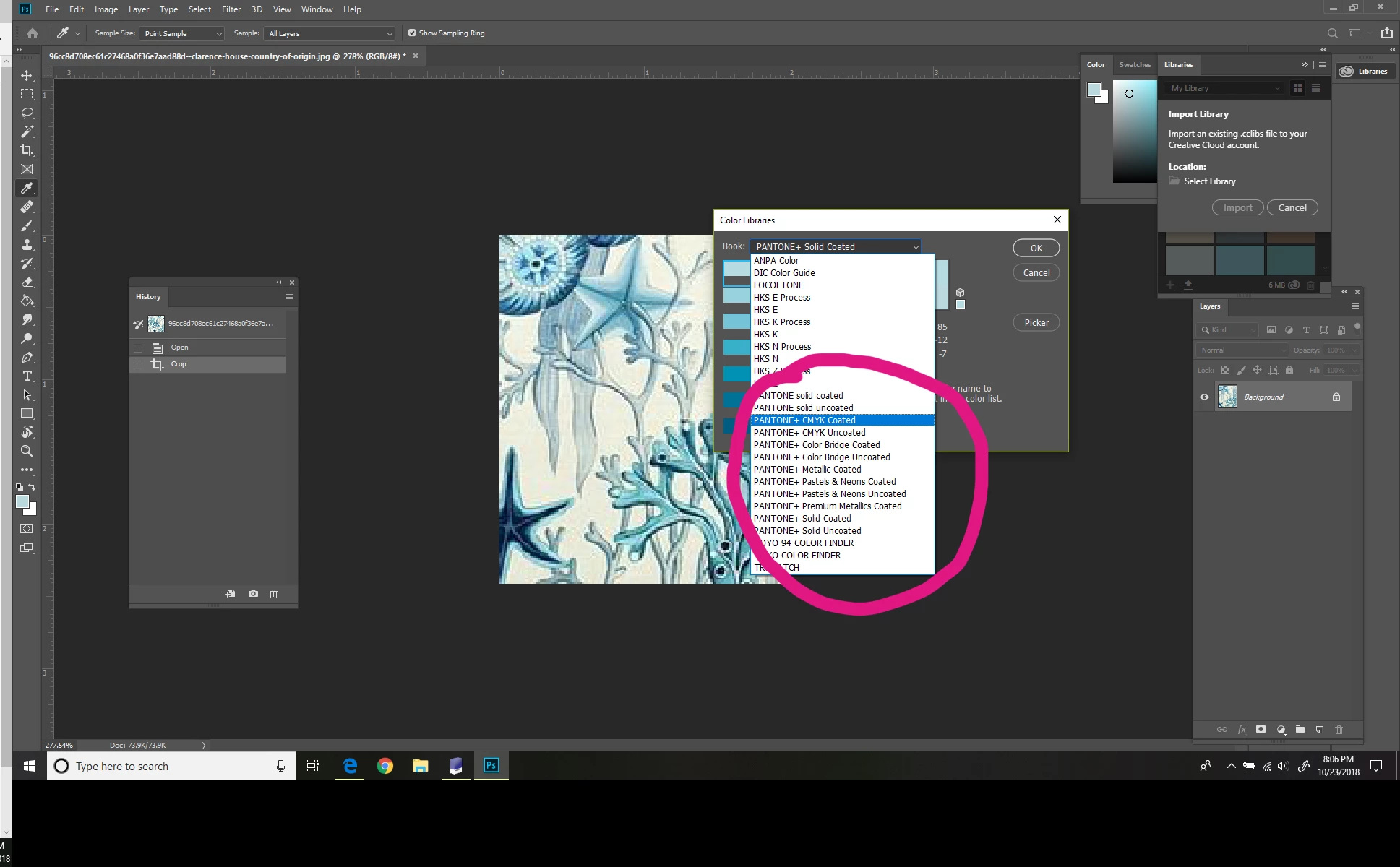Select the Move tool
Viewport: 1400px width, 867px height.
coord(27,75)
